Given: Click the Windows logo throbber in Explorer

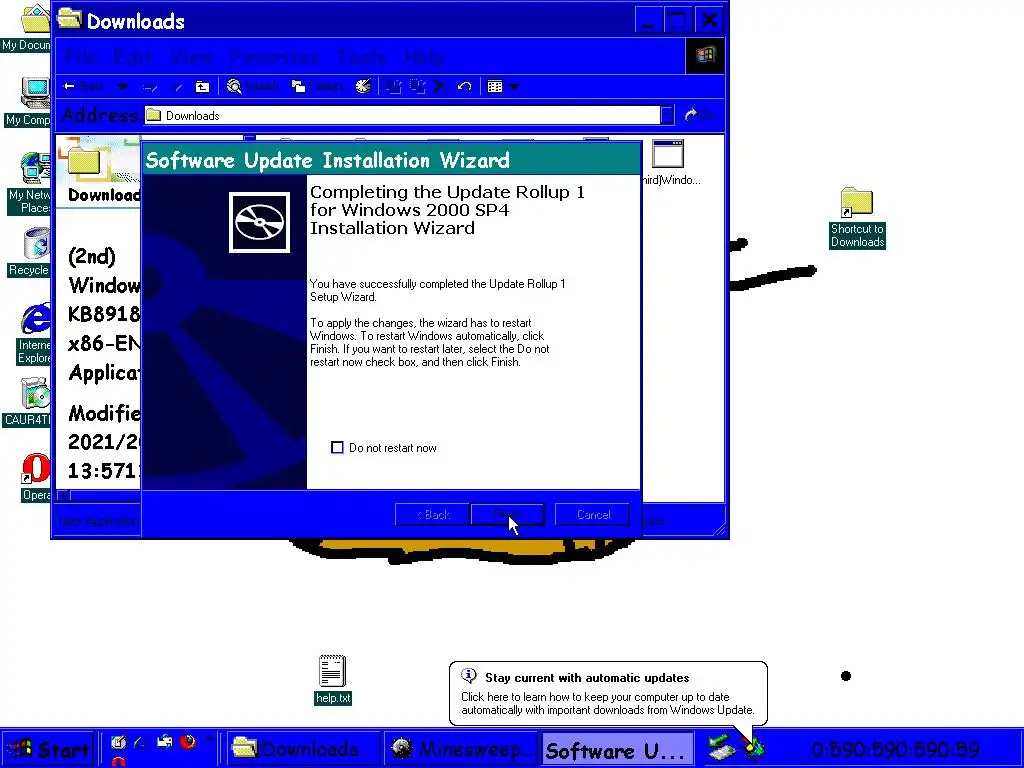Looking at the screenshot, I should pos(705,56).
